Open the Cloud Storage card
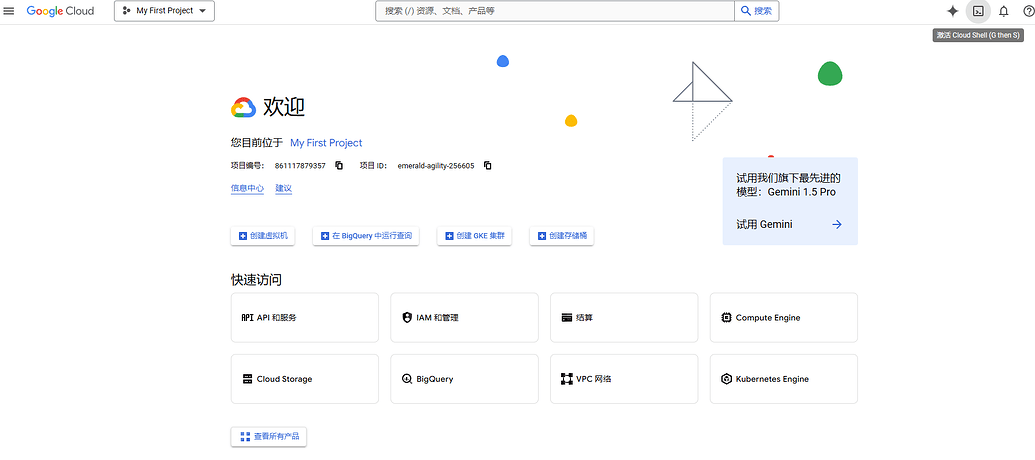The image size is (1035, 460). click(305, 379)
